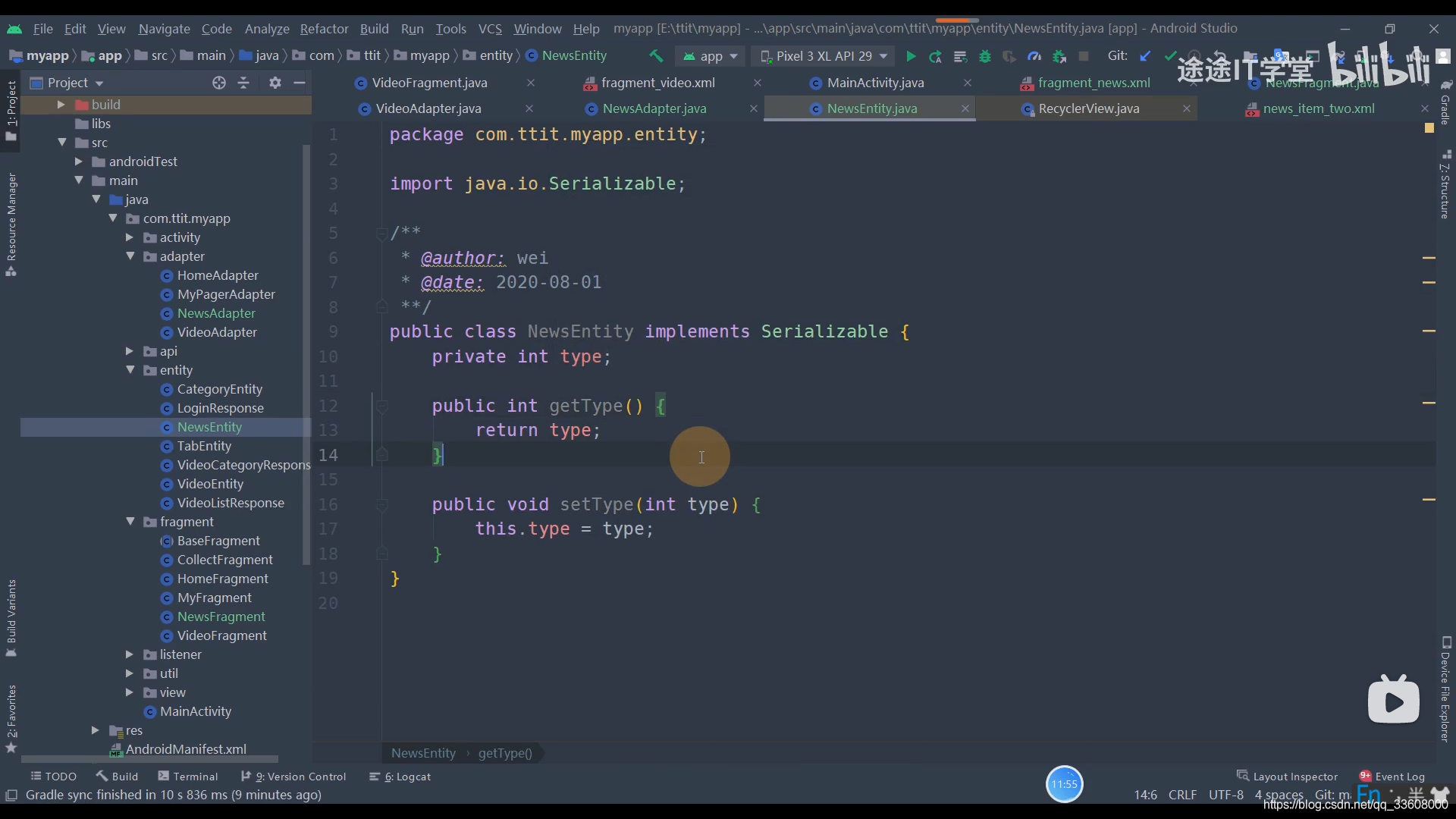Open the Gradle side panel
This screenshot has height=819, width=1456.
[1445, 102]
